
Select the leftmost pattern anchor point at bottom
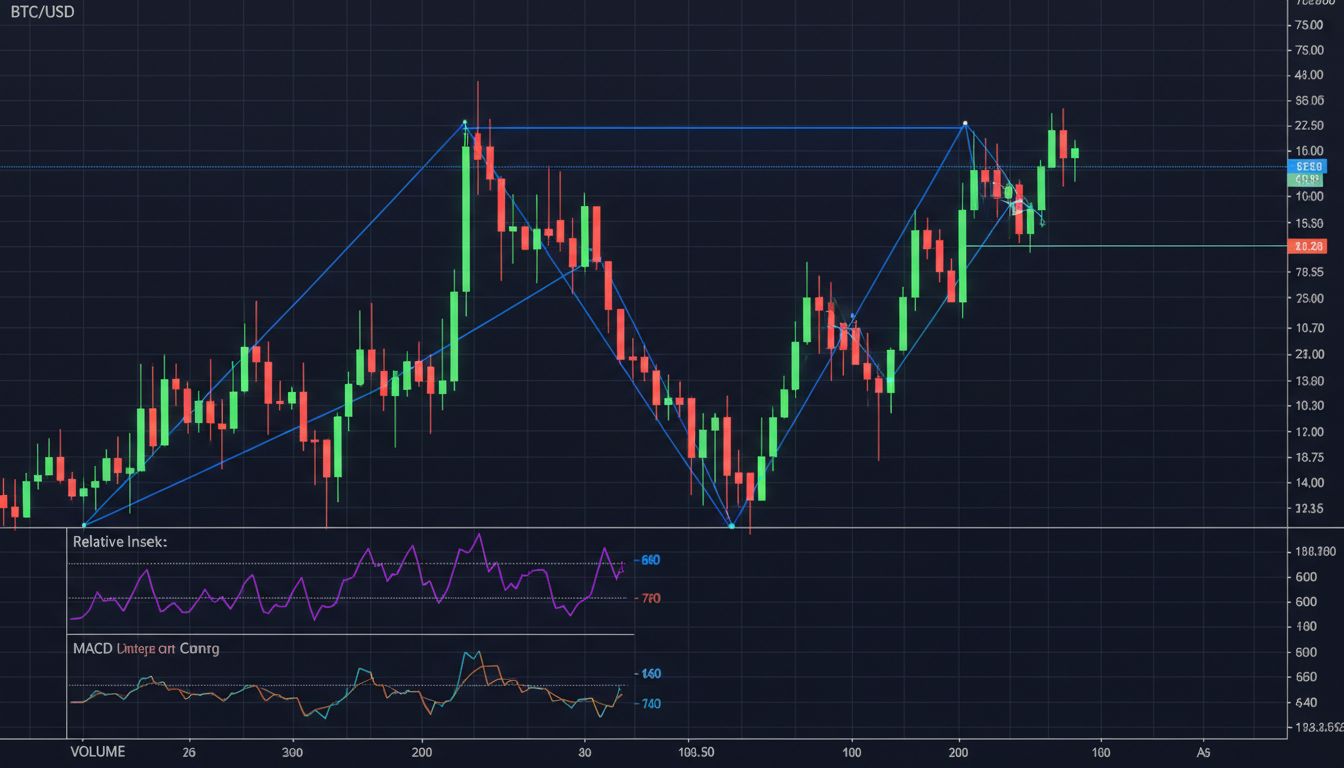click(84, 525)
